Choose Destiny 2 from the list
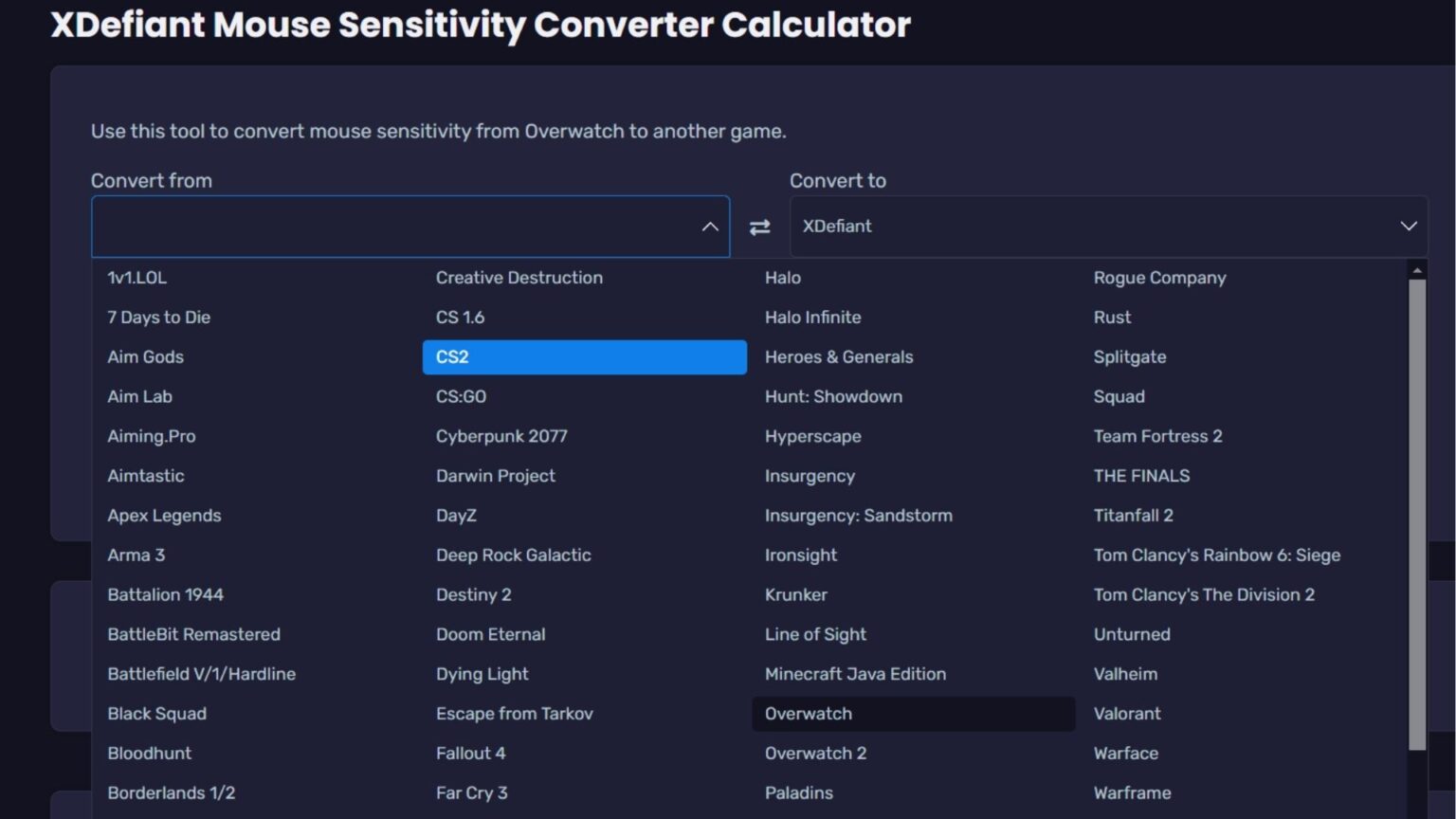This screenshot has width=1456, height=819. [474, 594]
